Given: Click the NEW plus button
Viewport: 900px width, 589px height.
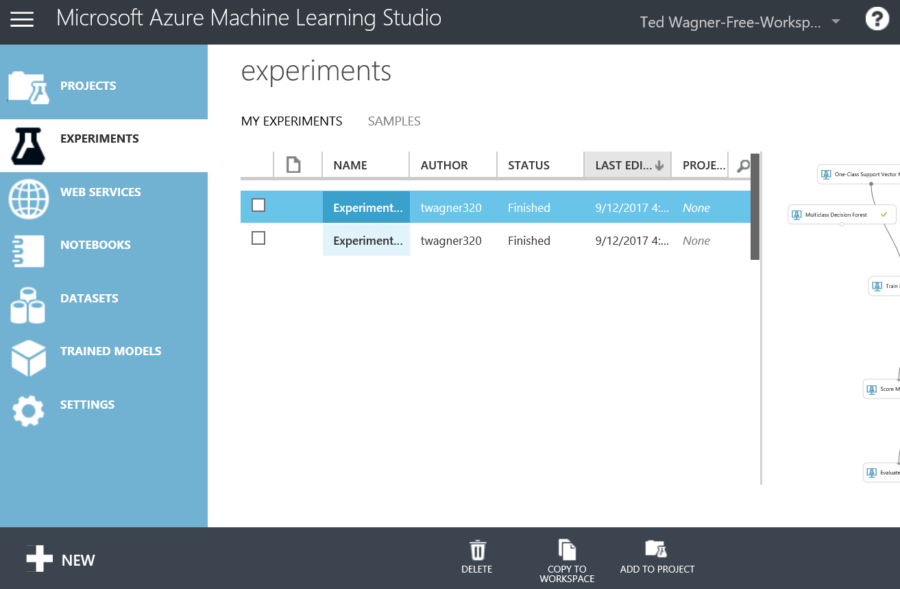Looking at the screenshot, I should pos(61,559).
